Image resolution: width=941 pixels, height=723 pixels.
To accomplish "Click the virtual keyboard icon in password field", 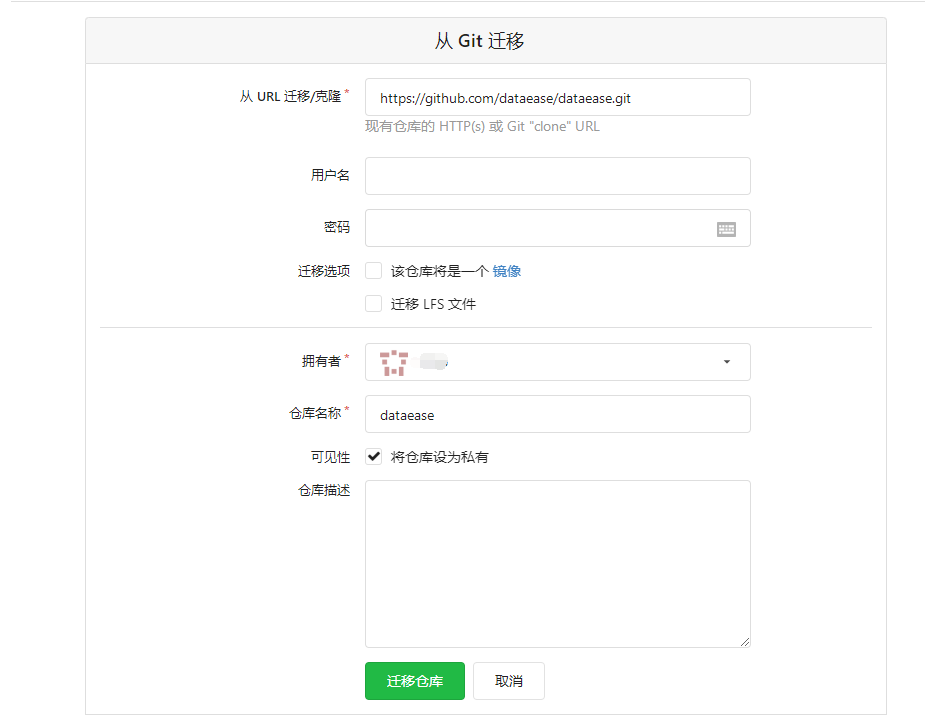I will coord(726,229).
